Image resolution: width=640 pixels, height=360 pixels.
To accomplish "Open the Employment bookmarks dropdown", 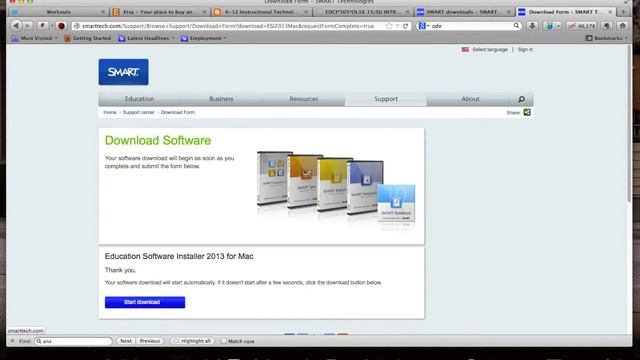I will (x=203, y=38).
